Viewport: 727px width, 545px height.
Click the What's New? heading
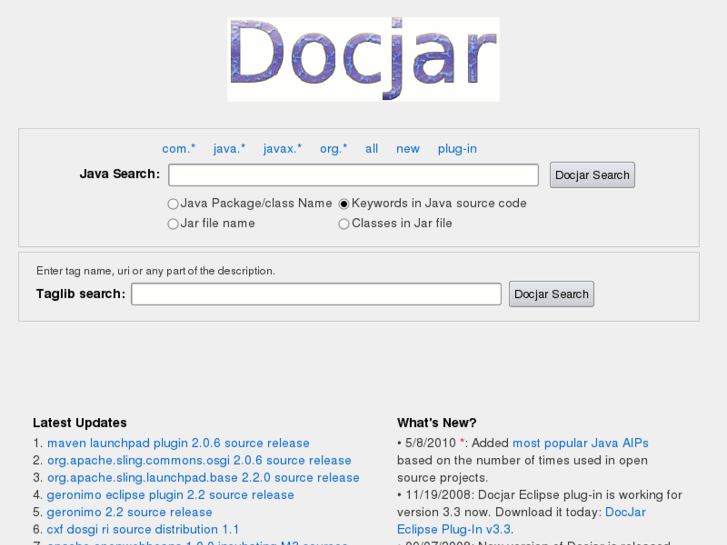coord(436,423)
